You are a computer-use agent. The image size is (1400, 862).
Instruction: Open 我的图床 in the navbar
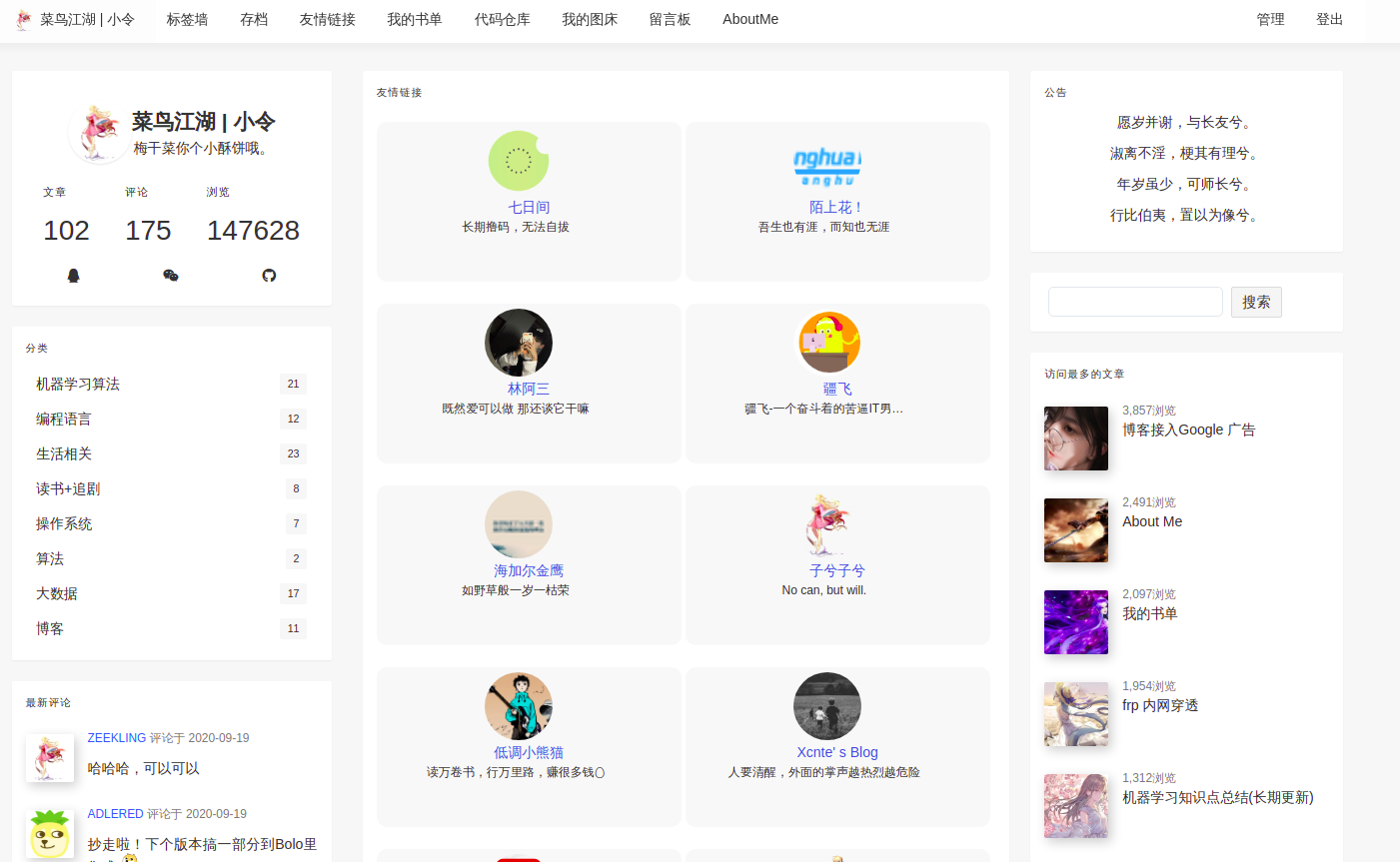pos(590,19)
